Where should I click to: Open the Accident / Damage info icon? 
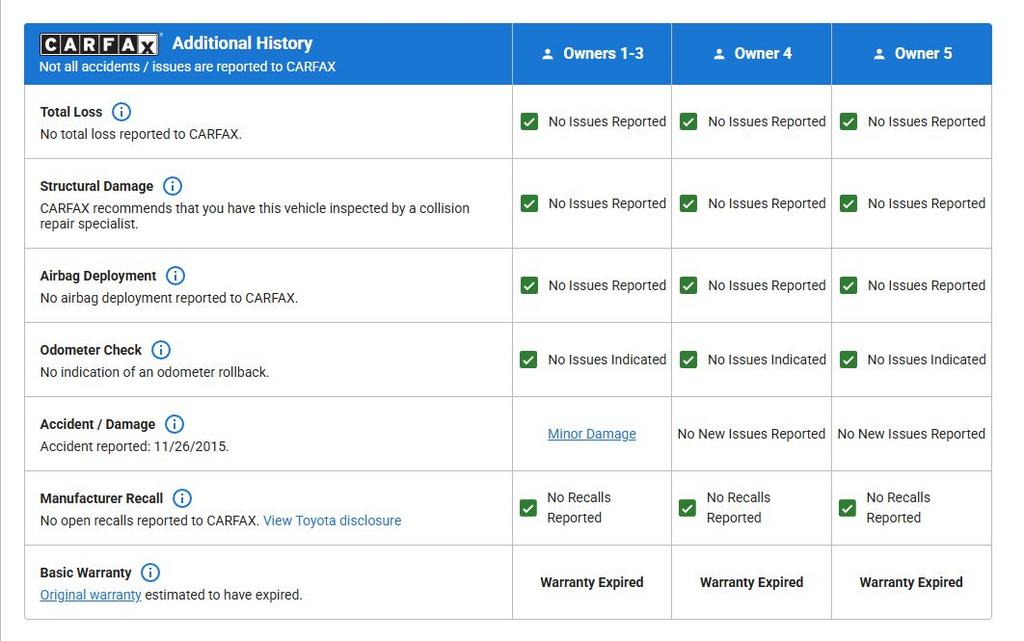(x=174, y=424)
